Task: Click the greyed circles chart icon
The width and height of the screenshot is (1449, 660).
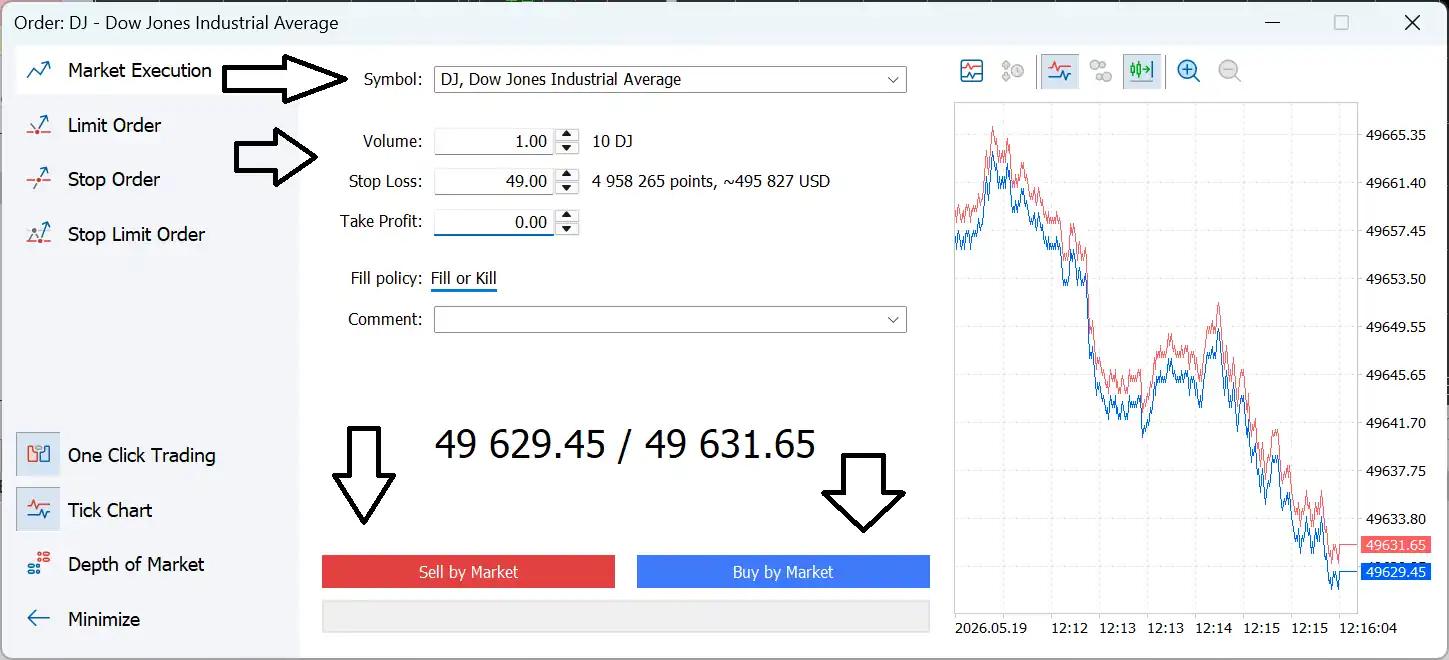Action: tap(1101, 71)
